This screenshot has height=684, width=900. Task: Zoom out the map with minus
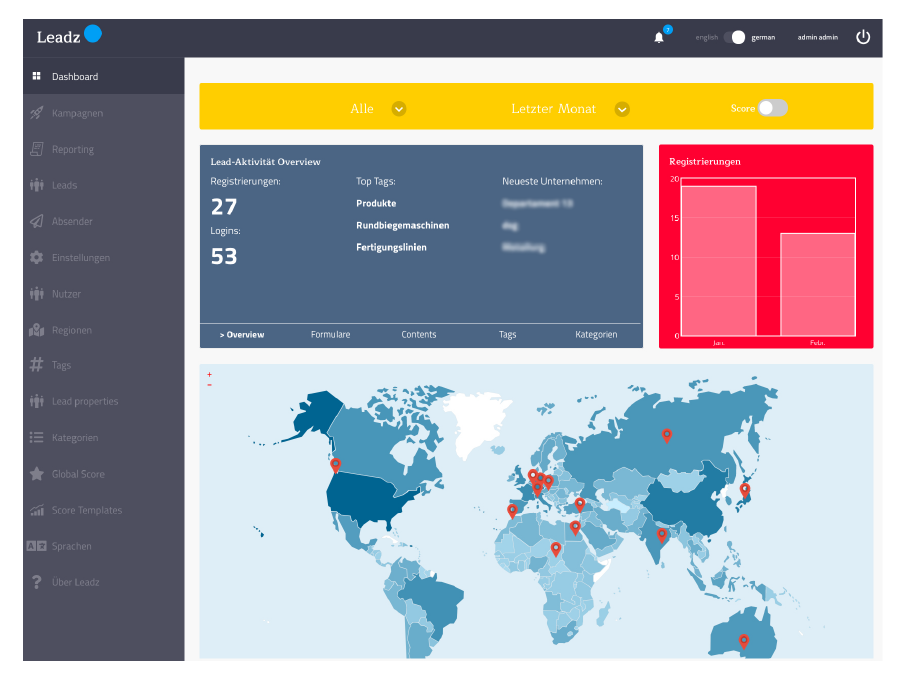tap(210, 384)
